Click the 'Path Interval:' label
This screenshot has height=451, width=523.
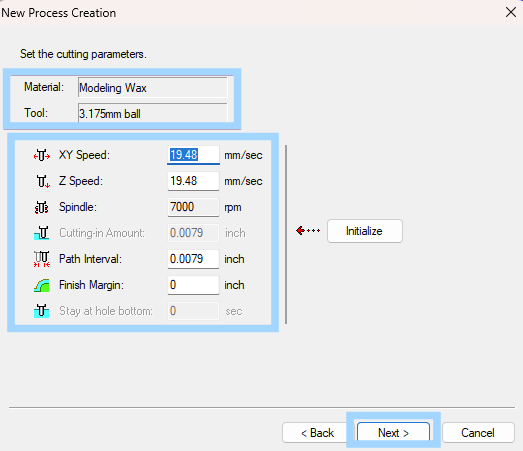point(90,259)
